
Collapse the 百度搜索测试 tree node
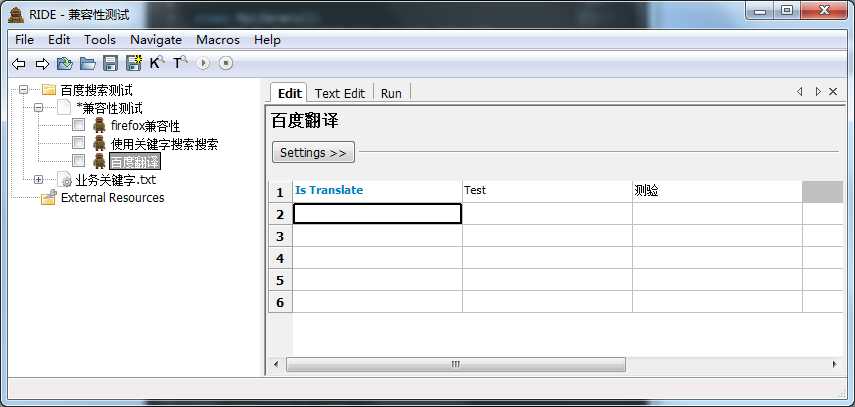pos(23,89)
